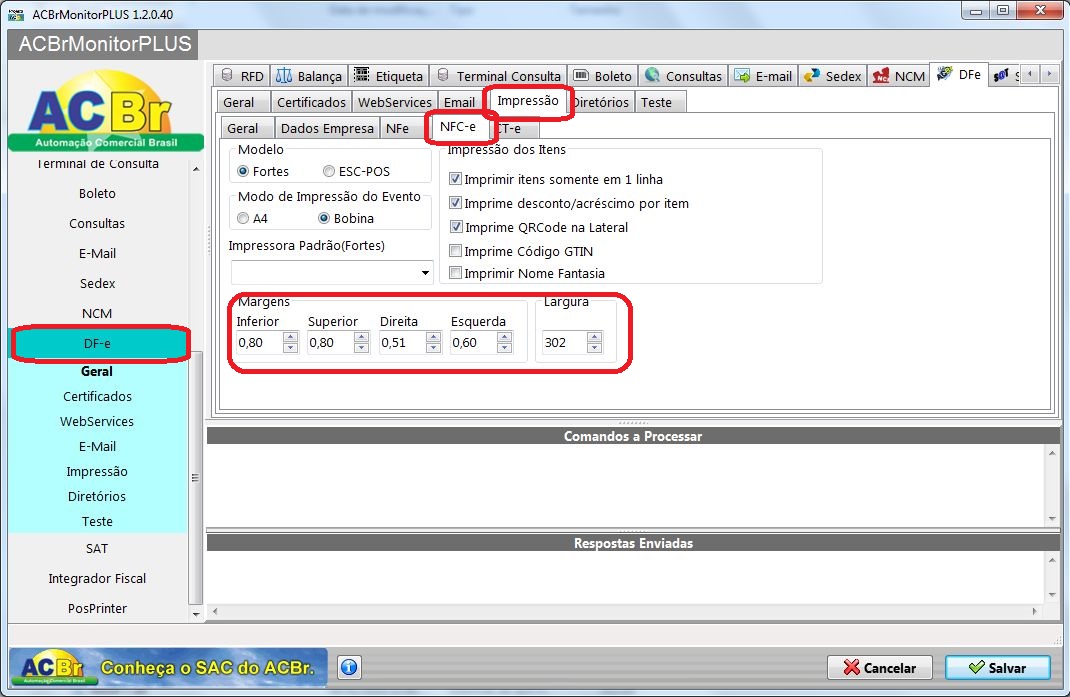
Task: Increase Inferior margin value
Action: click(290, 337)
